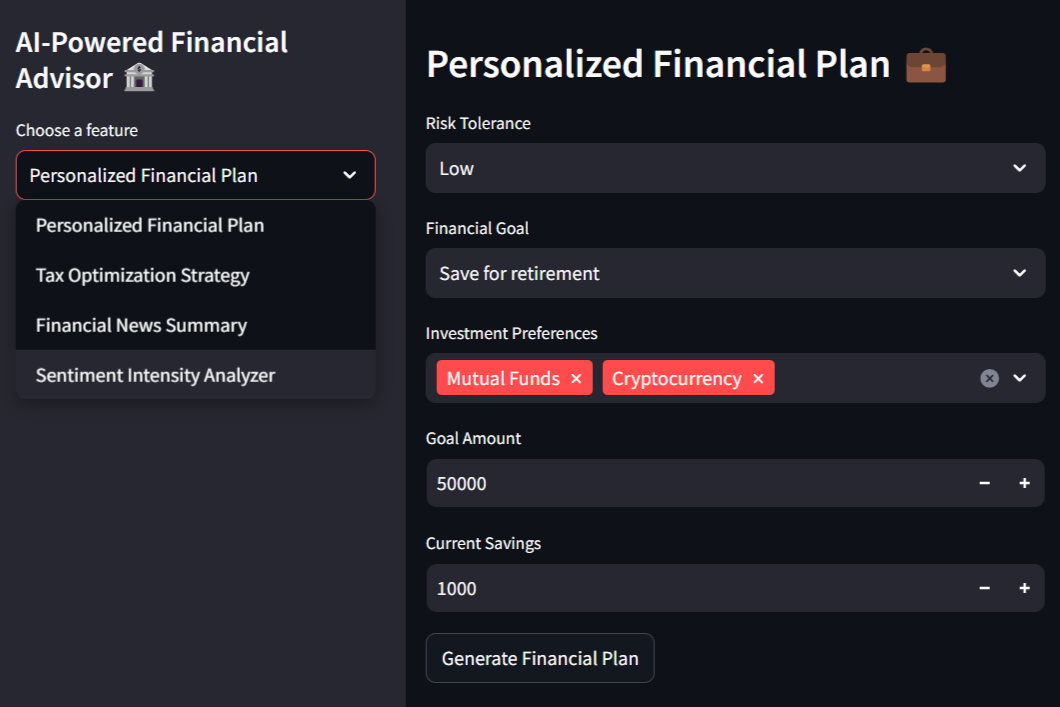Click the briefcase icon in heading
The height and width of the screenshot is (707, 1060).
[925, 66]
